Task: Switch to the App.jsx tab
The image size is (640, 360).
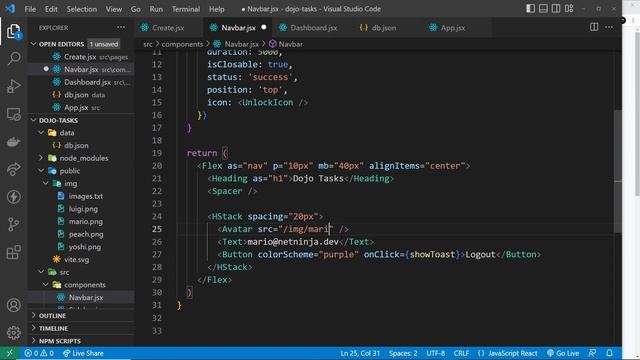Action: click(453, 28)
